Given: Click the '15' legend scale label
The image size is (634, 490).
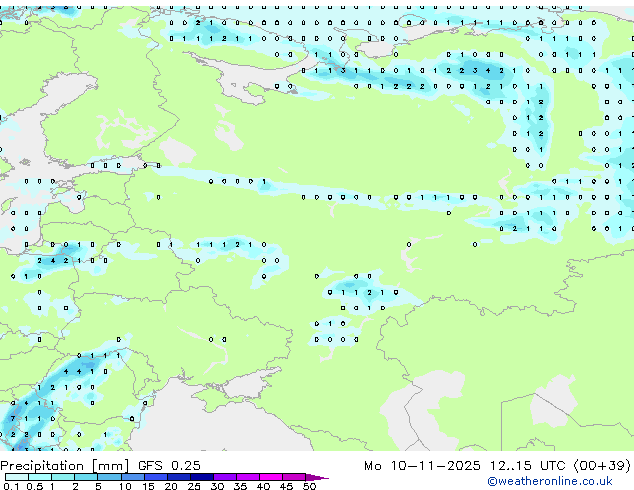Looking at the screenshot, I should (148, 486).
